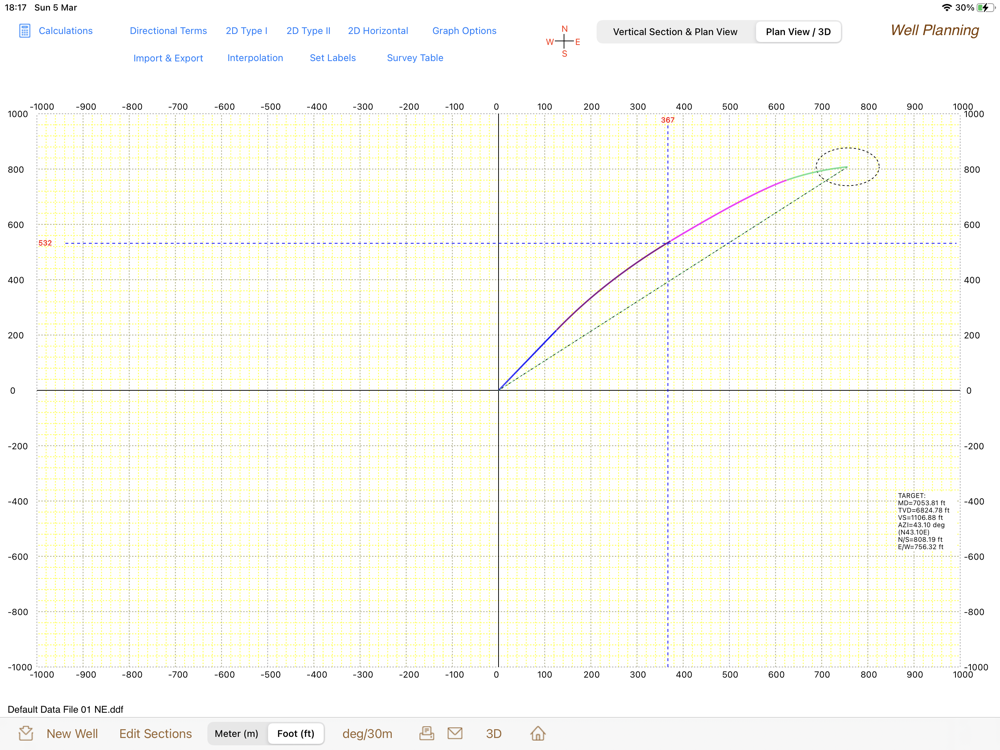Screen dimensions: 1000x750
Task: Click the 532 horizontal cursor label
Action: [45, 243]
